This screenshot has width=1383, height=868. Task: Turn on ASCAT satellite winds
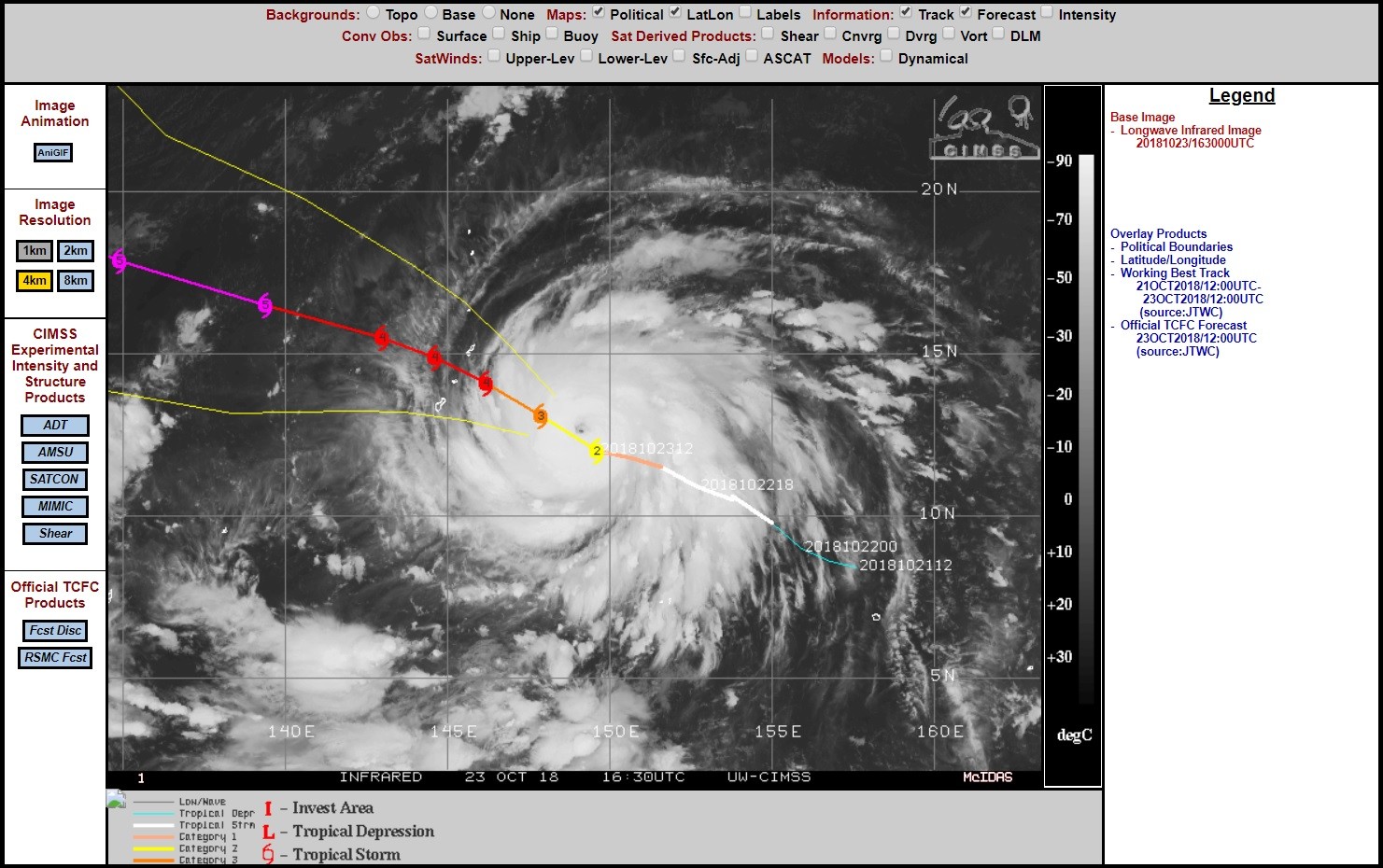751,57
